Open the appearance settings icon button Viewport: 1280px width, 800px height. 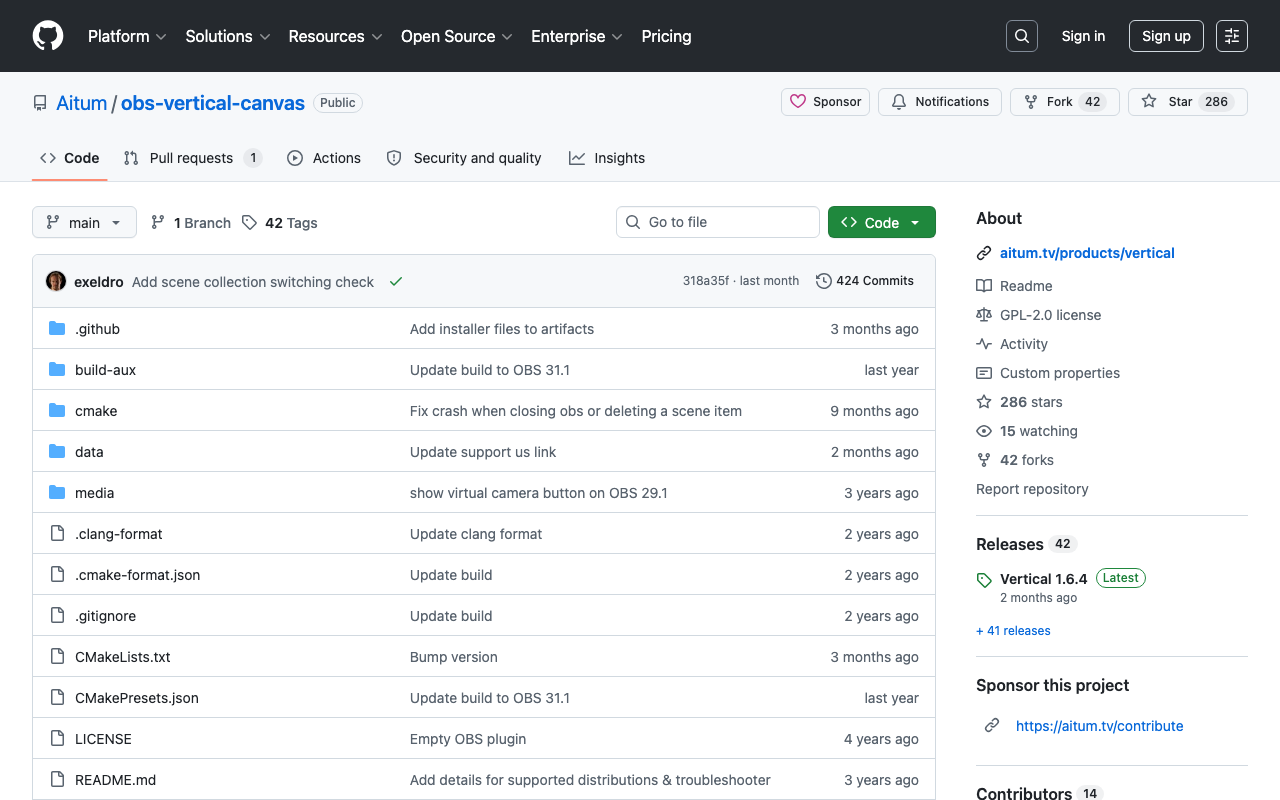click(1232, 36)
